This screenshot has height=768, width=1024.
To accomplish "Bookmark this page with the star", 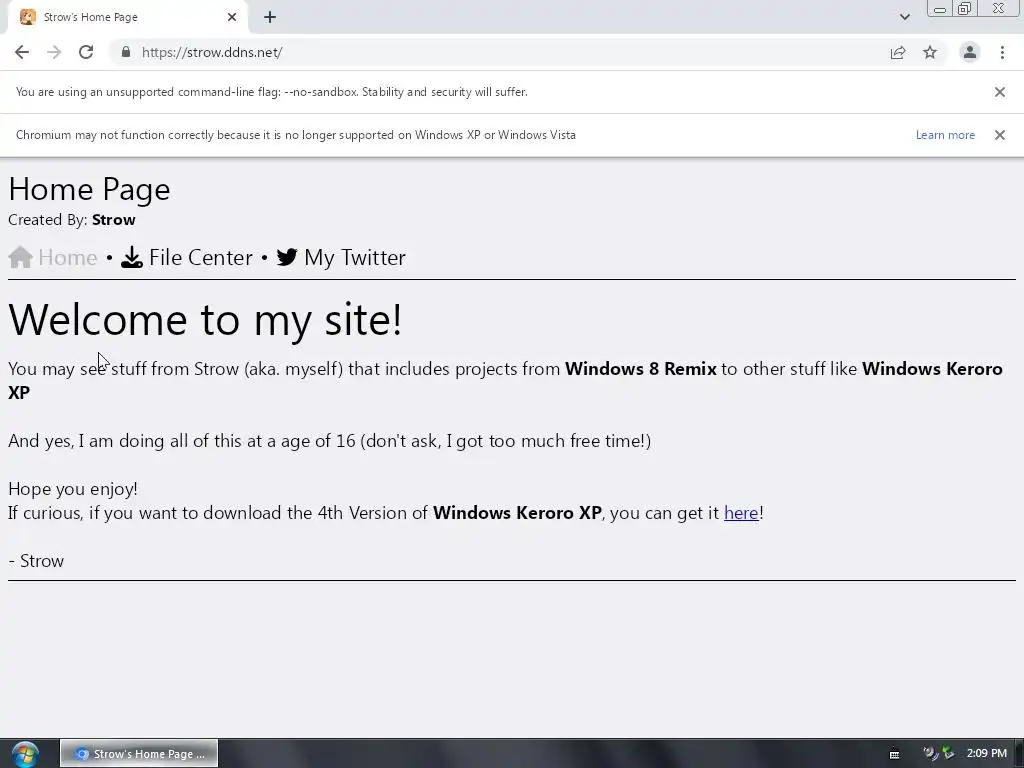I will [930, 52].
